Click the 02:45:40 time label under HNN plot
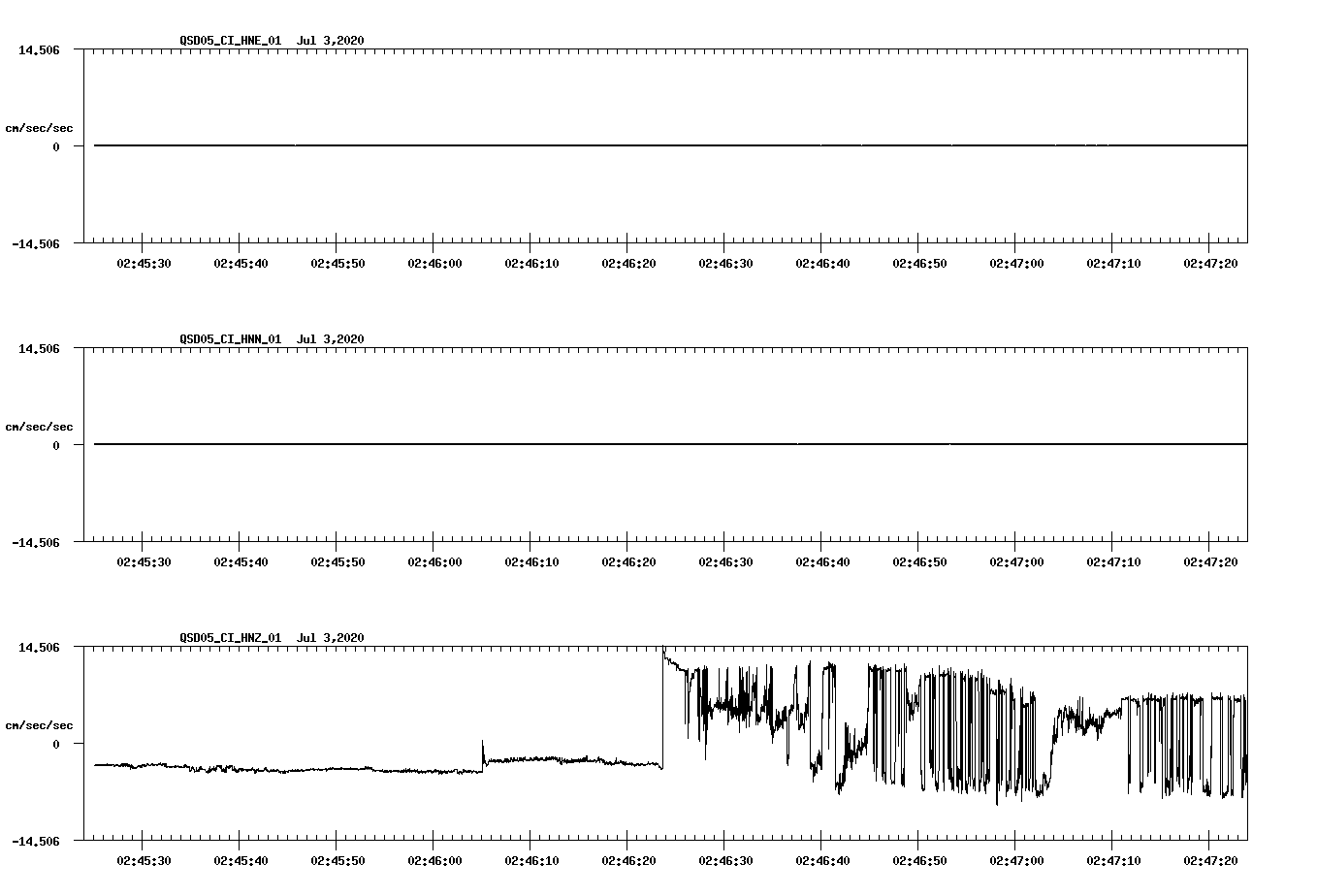1317x896 pixels. pos(241,561)
